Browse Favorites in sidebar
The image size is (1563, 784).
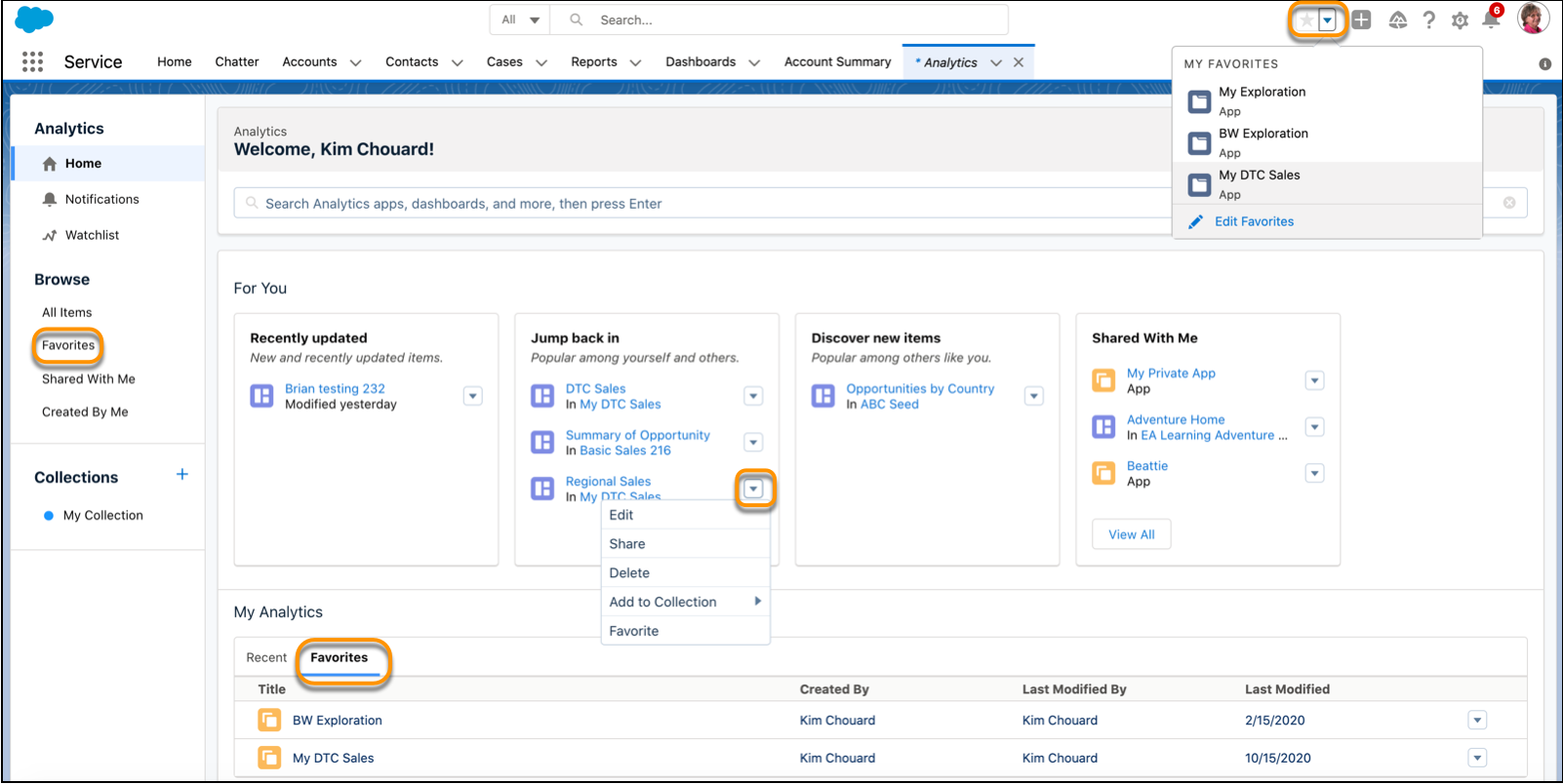click(68, 345)
